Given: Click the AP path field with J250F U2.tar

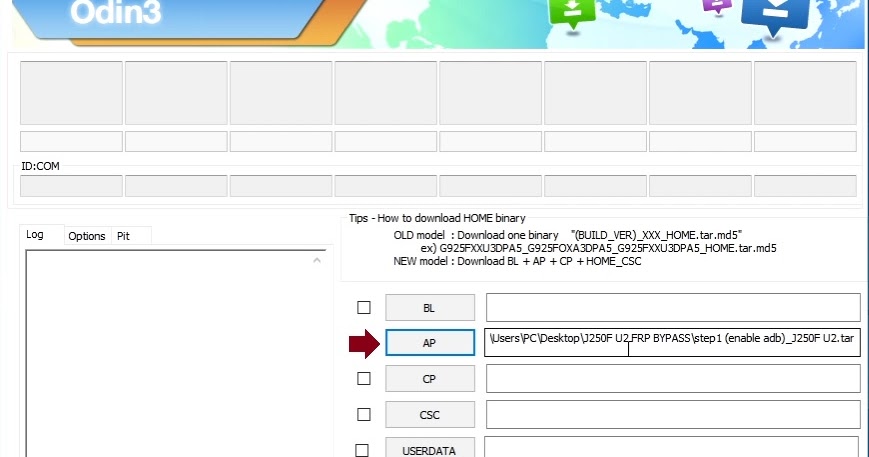Looking at the screenshot, I should [x=672, y=342].
